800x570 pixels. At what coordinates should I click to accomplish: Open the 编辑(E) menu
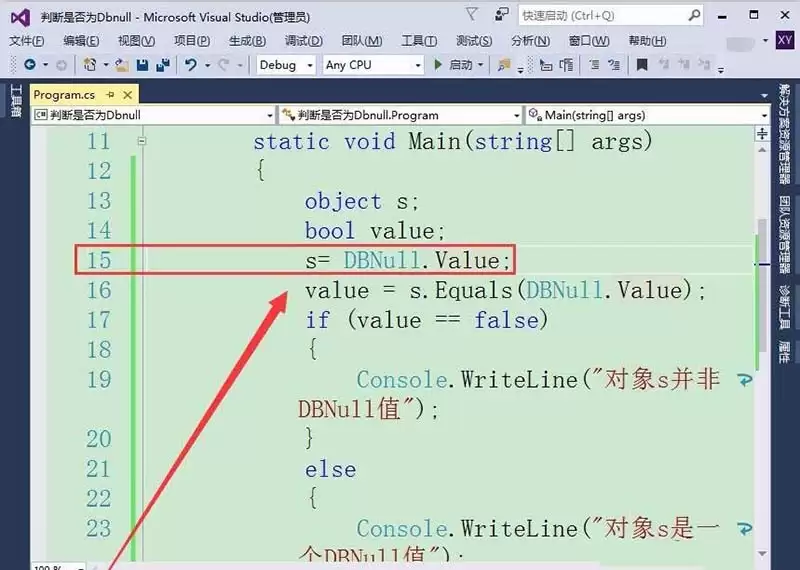point(81,41)
